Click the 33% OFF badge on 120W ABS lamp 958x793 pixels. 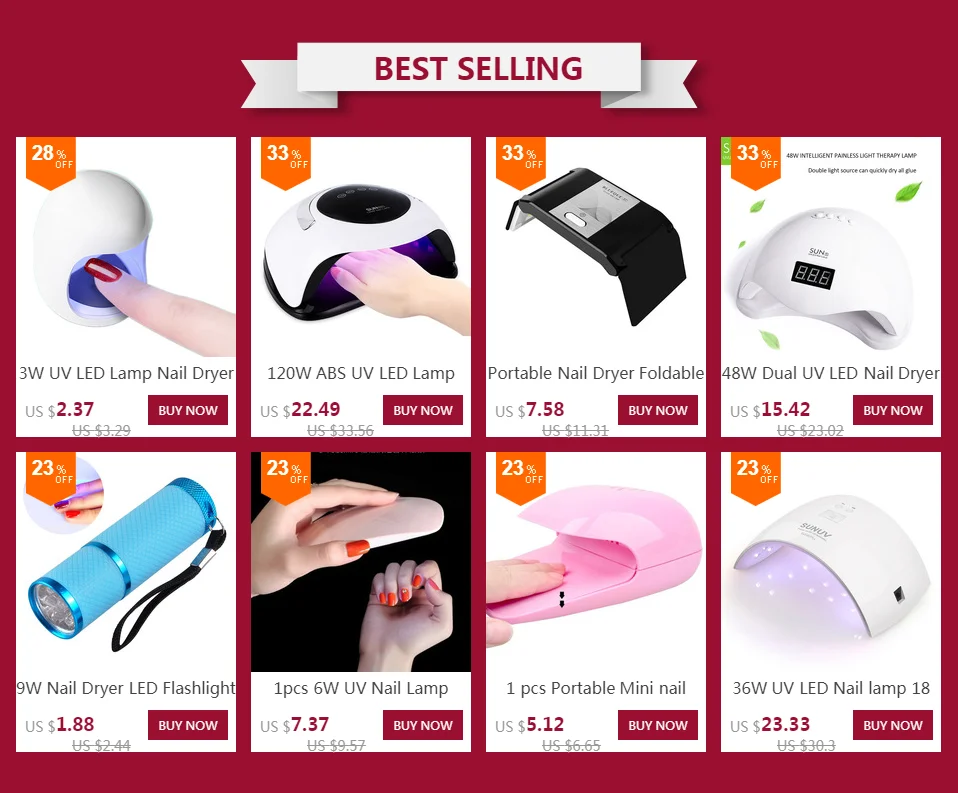(x=286, y=159)
